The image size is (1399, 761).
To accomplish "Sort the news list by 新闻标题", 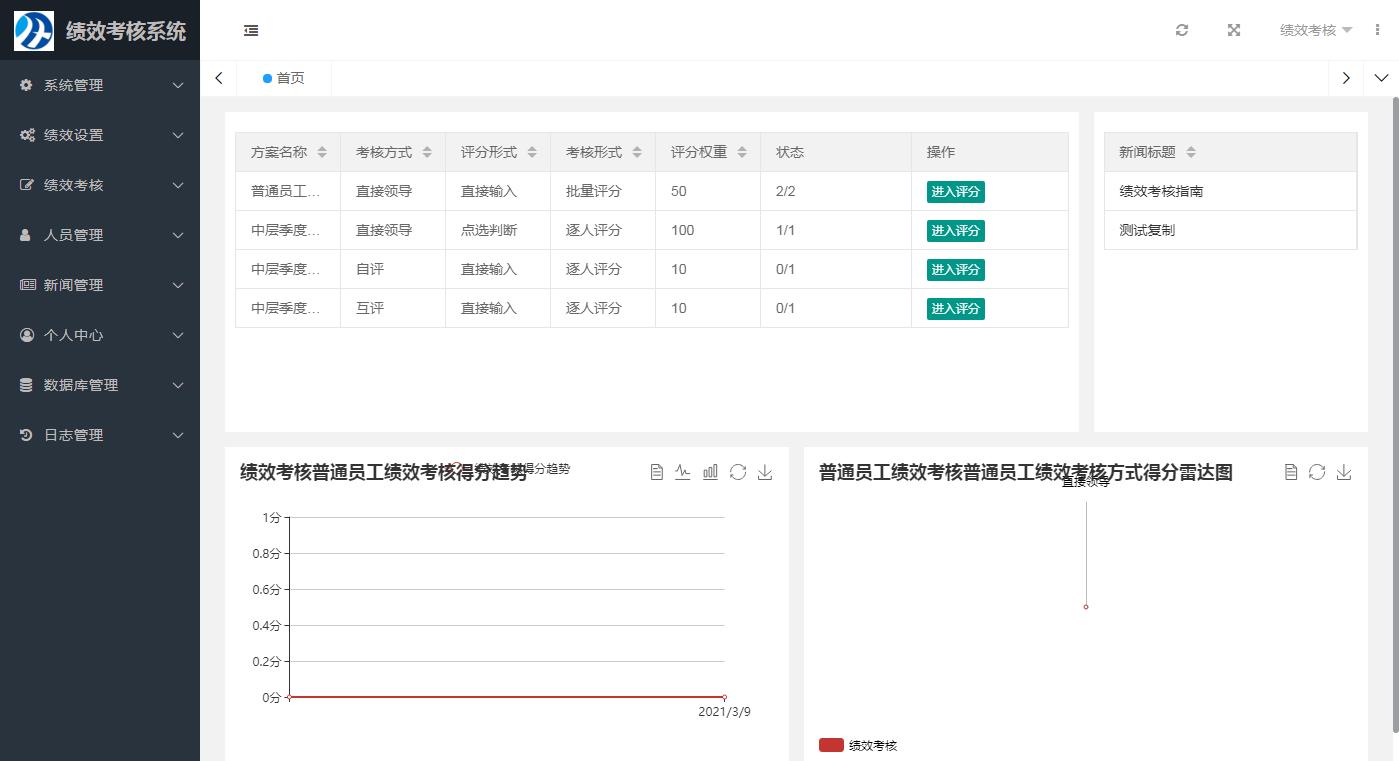I will tap(1191, 152).
